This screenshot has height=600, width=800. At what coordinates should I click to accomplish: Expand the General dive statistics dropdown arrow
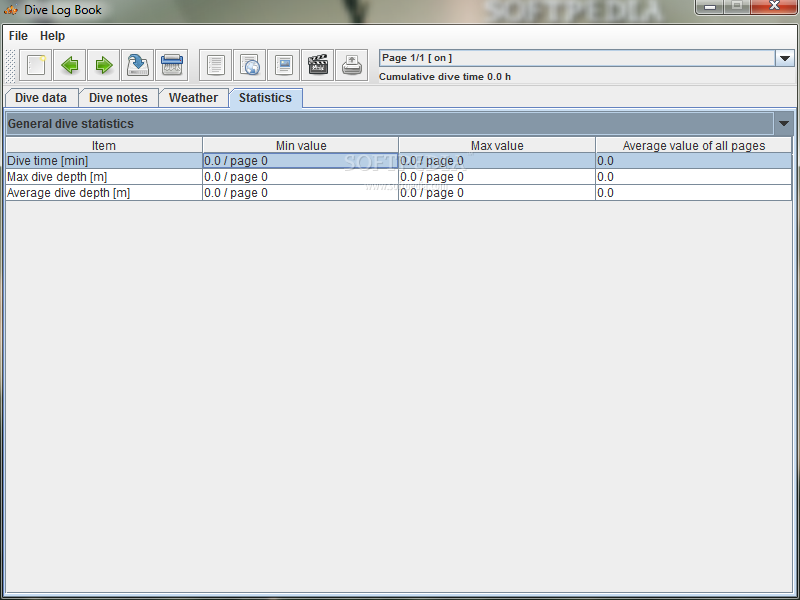pos(784,123)
